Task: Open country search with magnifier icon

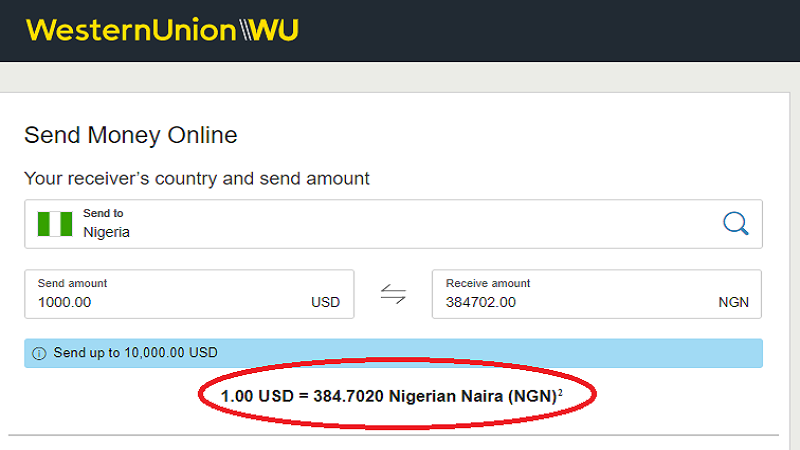Action: (735, 223)
